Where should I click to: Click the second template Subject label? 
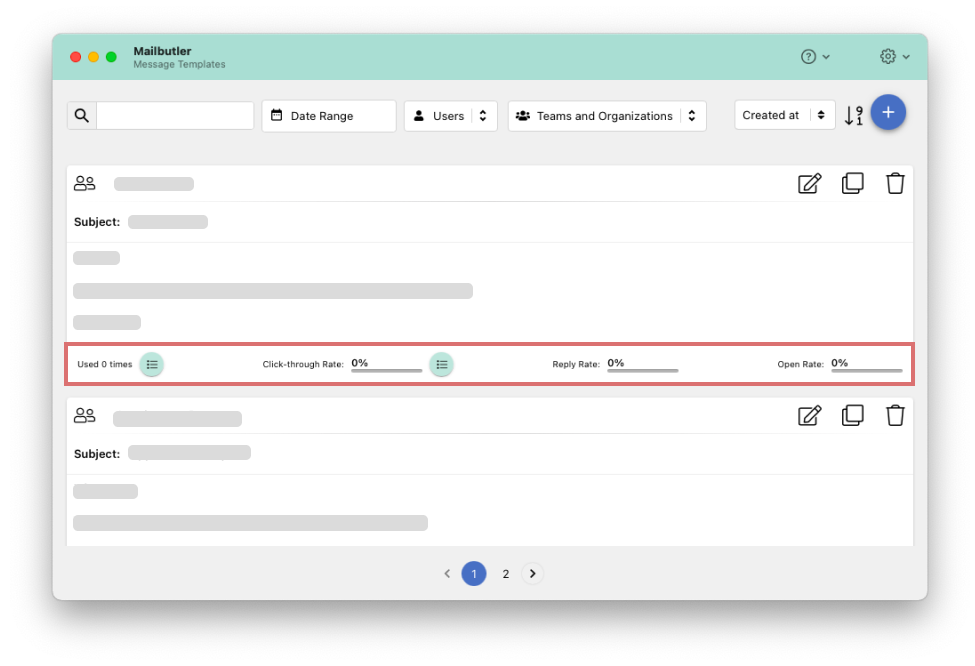(x=97, y=454)
